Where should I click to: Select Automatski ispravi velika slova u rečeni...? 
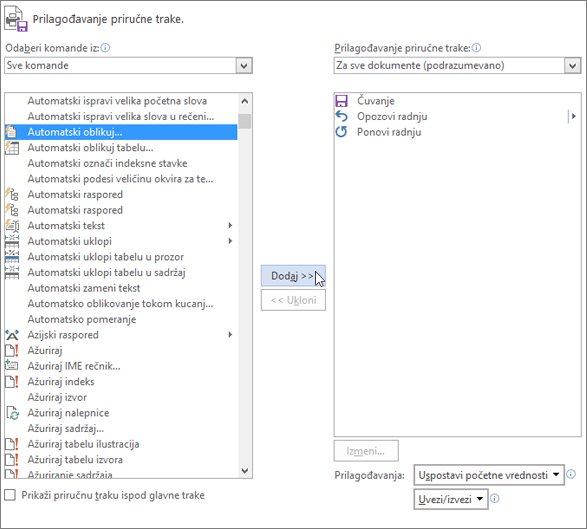point(121,116)
